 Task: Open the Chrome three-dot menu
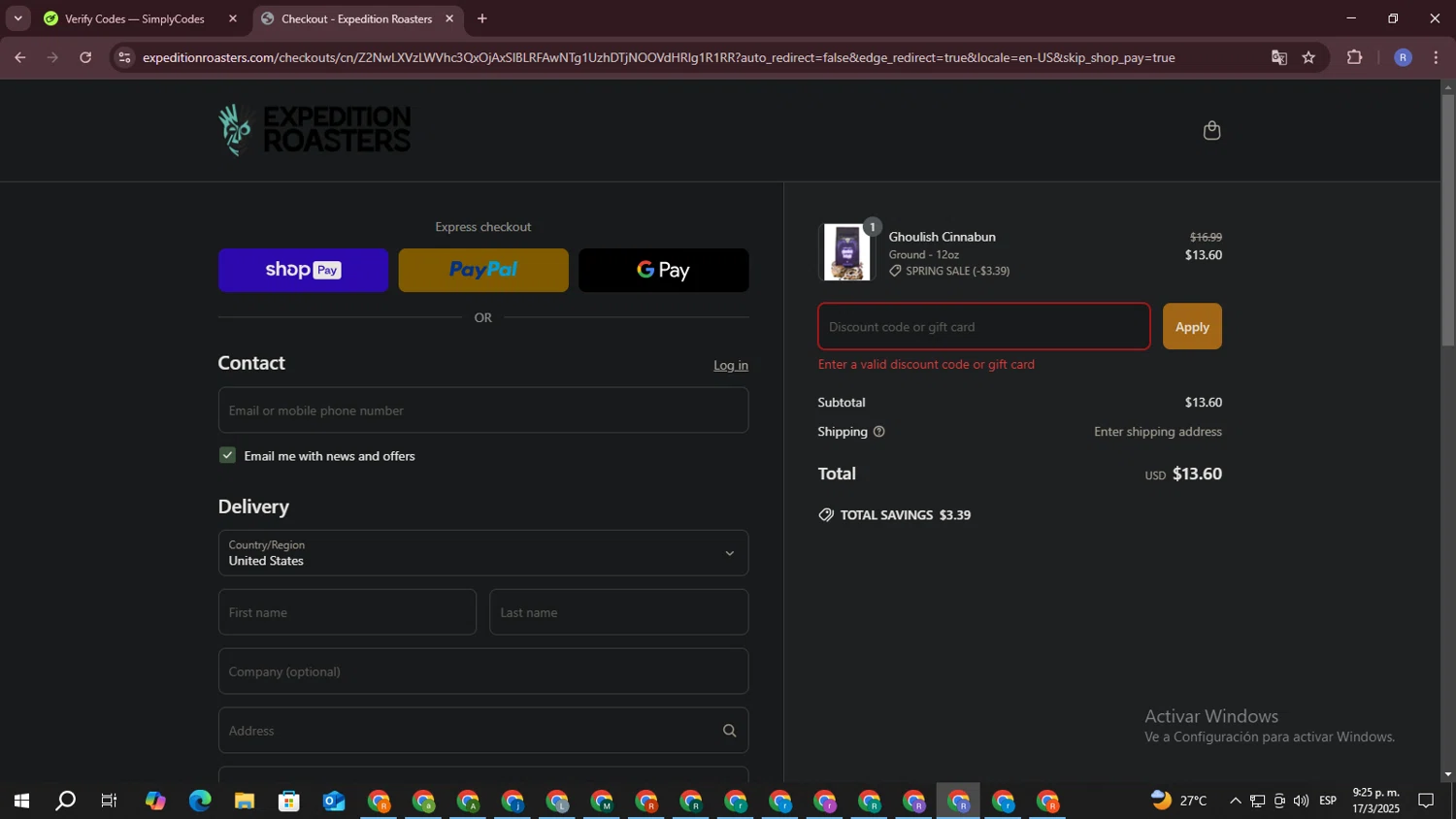click(x=1436, y=57)
